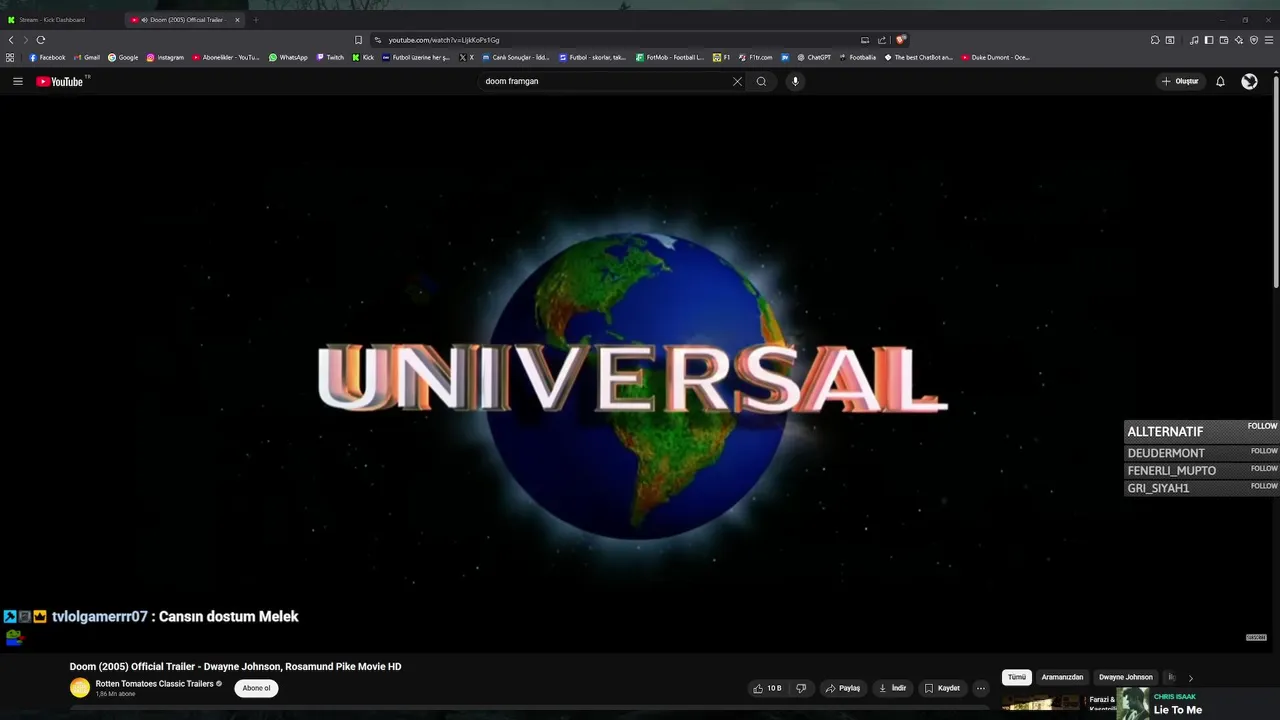Open the Leo AI sparkle icon

point(1239,40)
